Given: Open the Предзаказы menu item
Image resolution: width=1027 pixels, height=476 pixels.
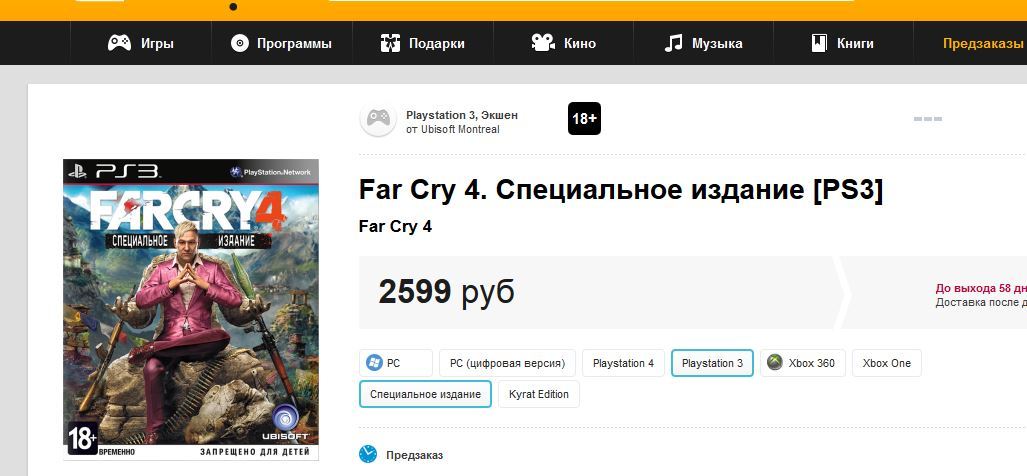Looking at the screenshot, I should [982, 43].
